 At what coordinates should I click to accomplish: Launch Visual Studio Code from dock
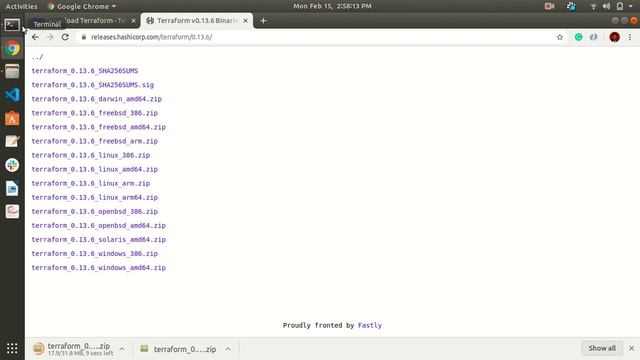point(12,95)
